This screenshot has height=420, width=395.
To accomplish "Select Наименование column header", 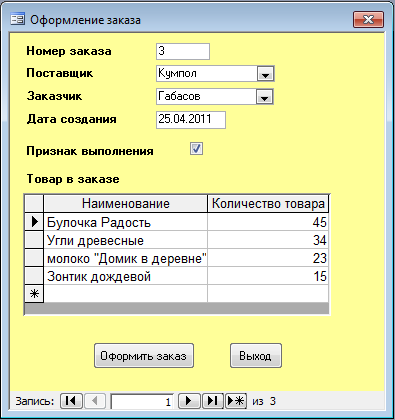I will [x=125, y=203].
